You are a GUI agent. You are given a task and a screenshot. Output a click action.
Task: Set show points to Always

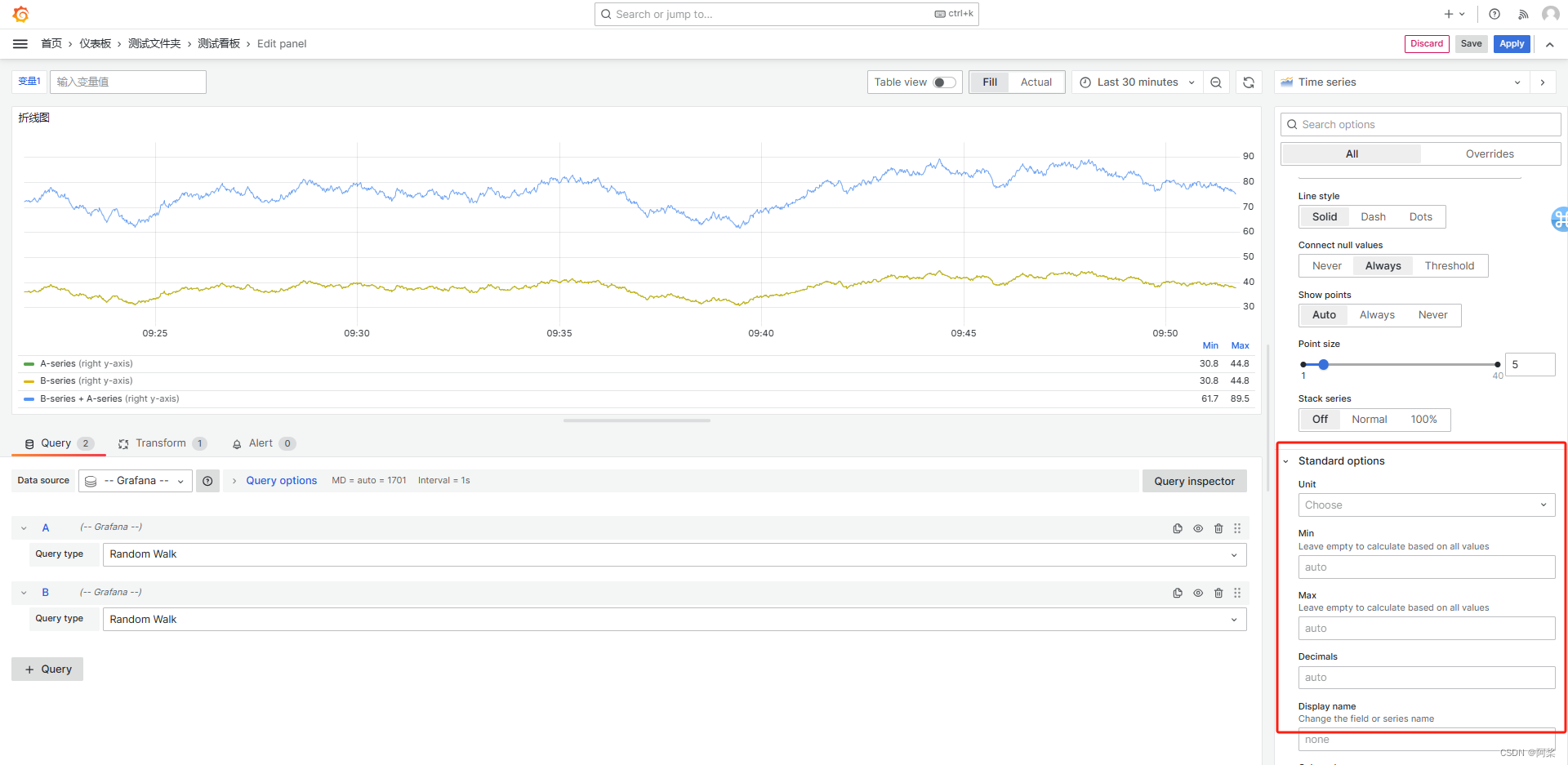[x=1377, y=315]
